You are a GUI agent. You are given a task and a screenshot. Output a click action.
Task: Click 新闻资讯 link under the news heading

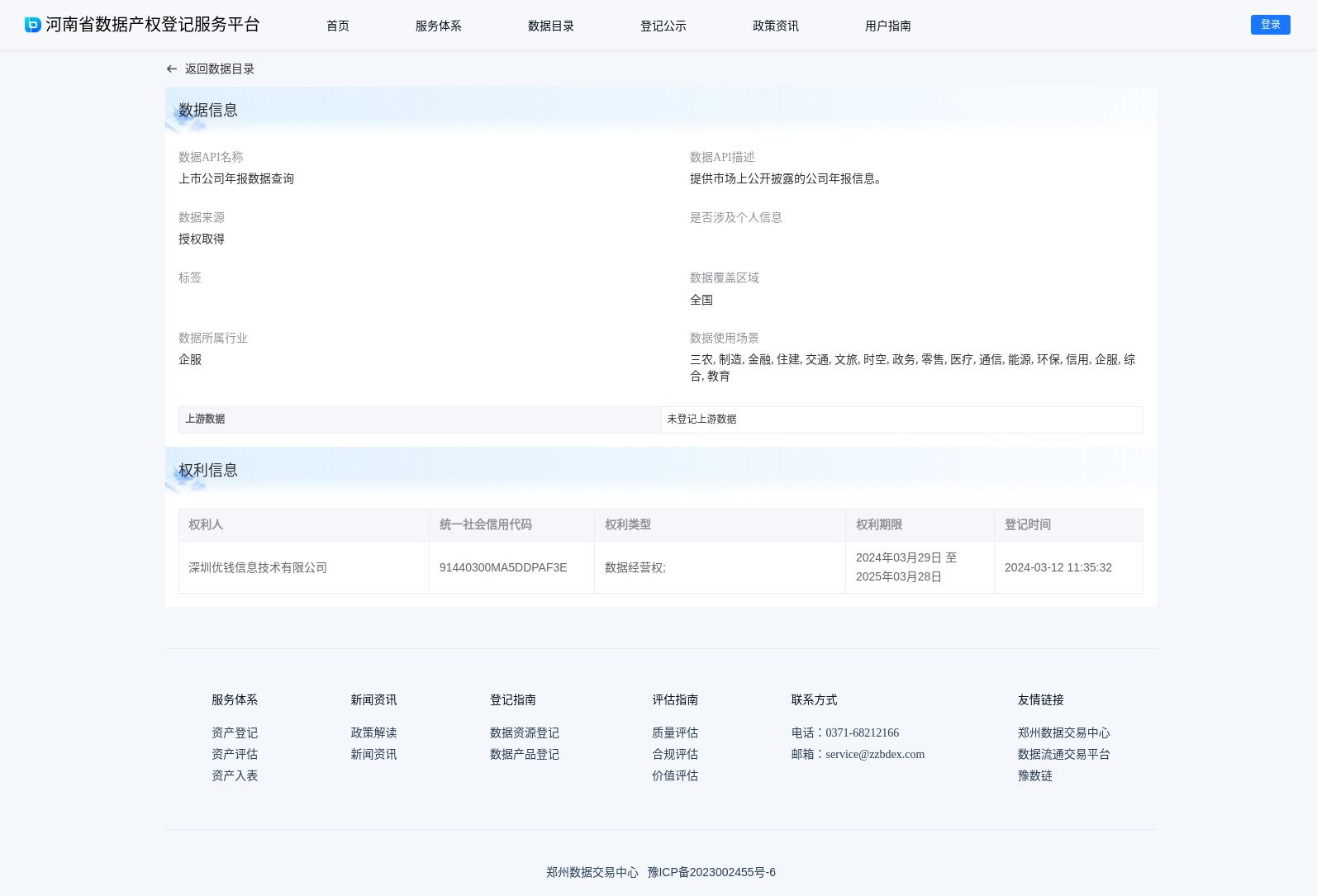[373, 754]
